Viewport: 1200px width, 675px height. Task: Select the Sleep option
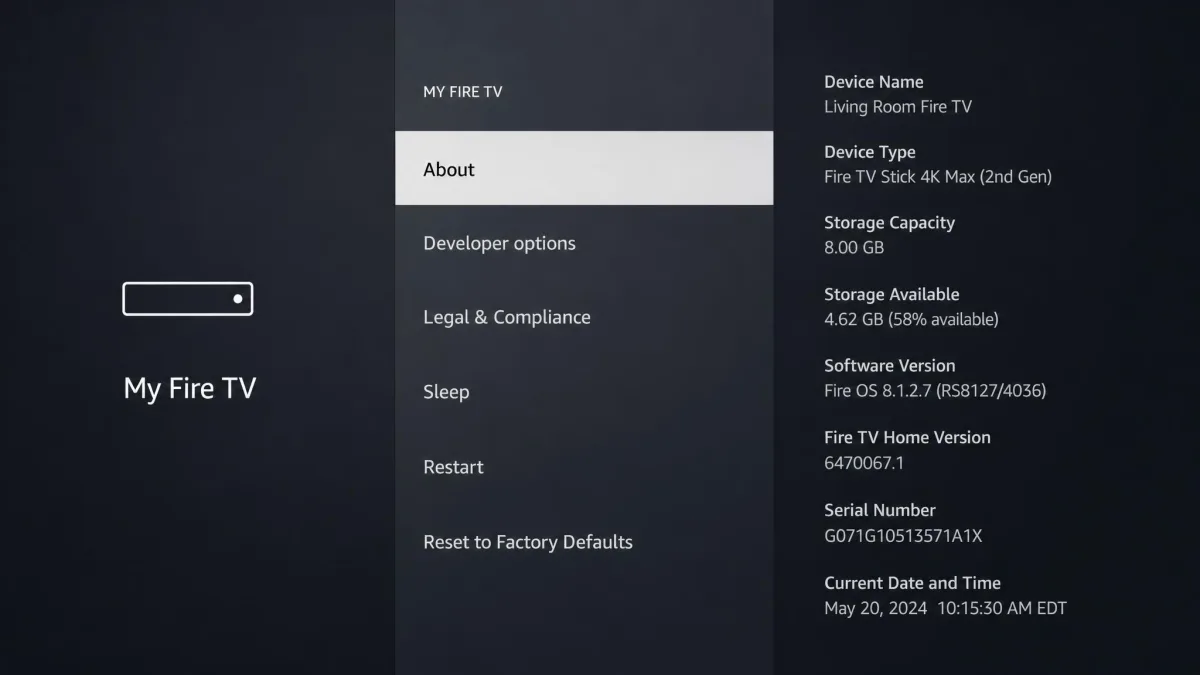point(584,392)
